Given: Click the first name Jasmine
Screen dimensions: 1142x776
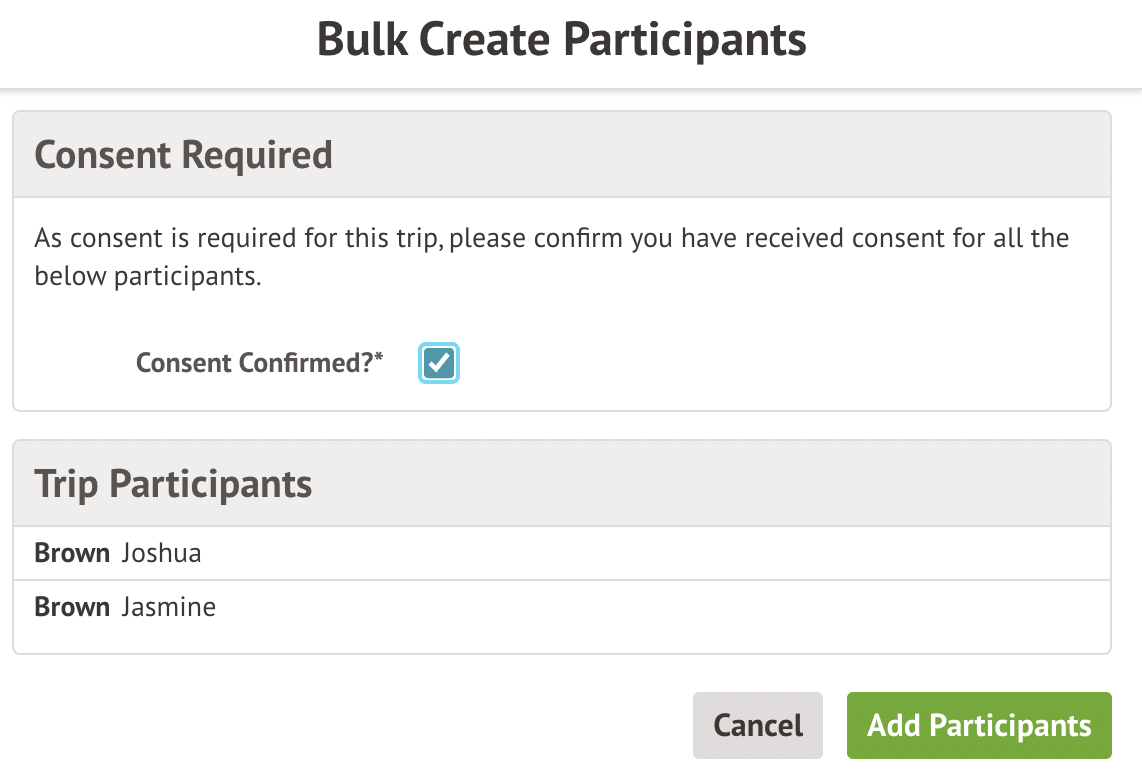Looking at the screenshot, I should tap(168, 607).
